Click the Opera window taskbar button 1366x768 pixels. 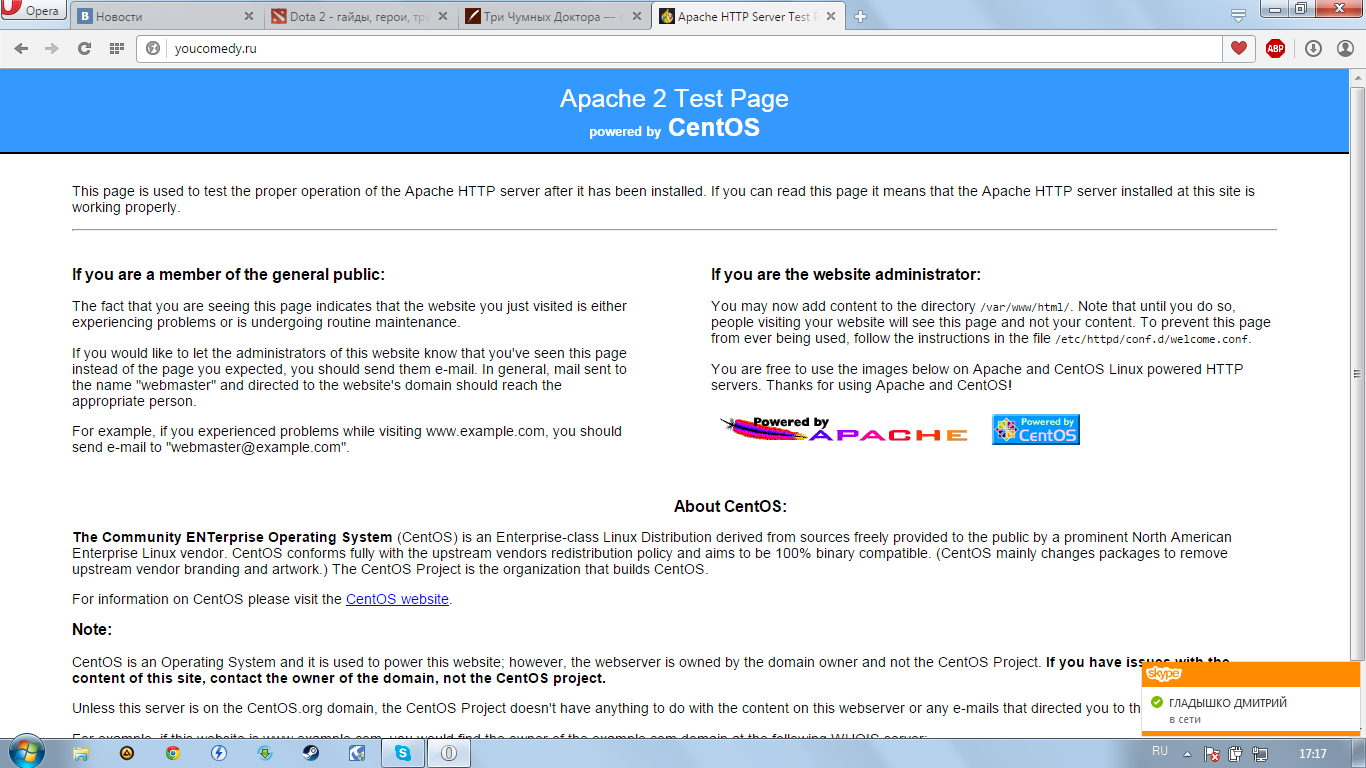(449, 753)
